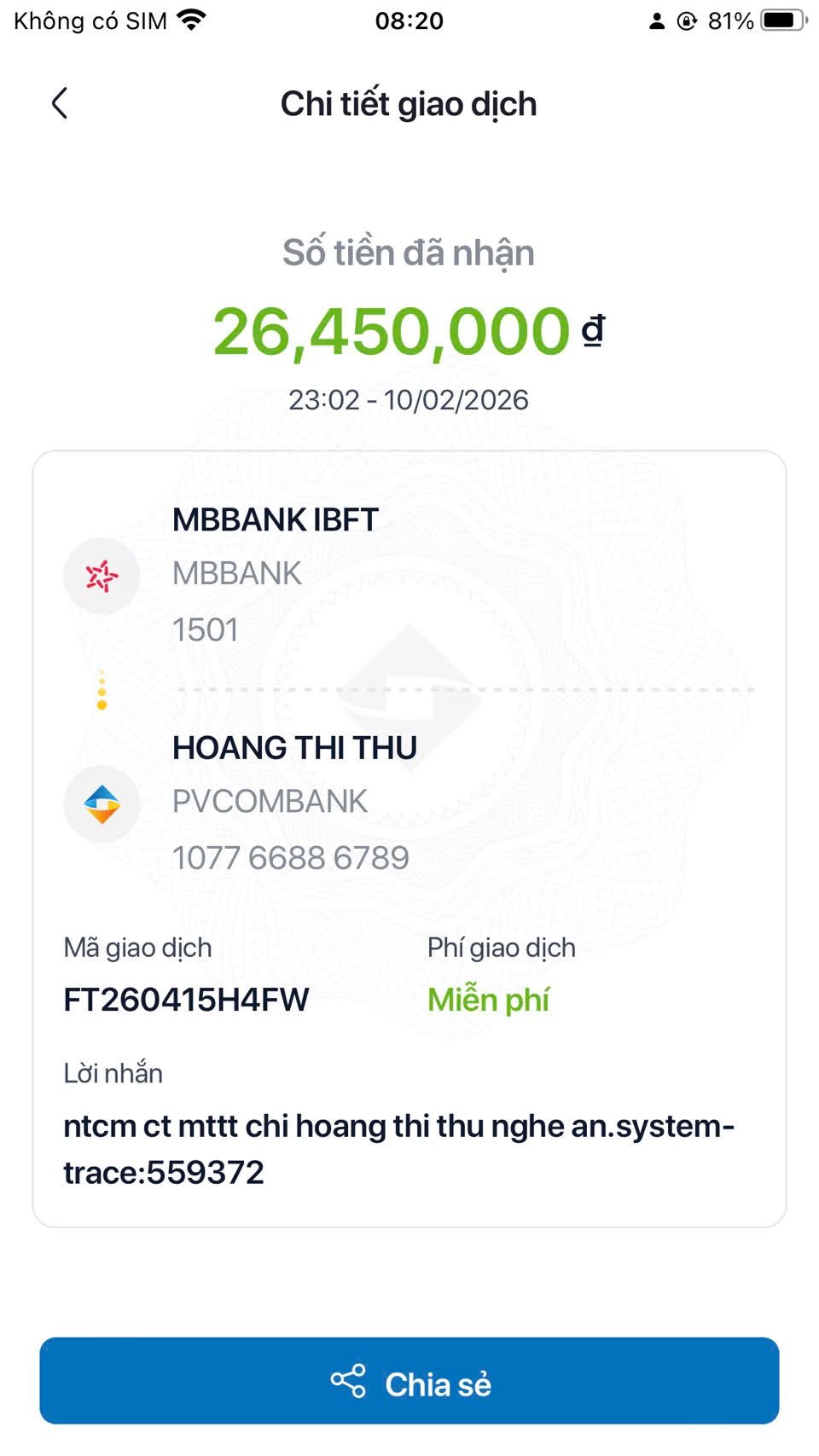
Task: Tap the transfer message text
Action: click(x=398, y=1148)
